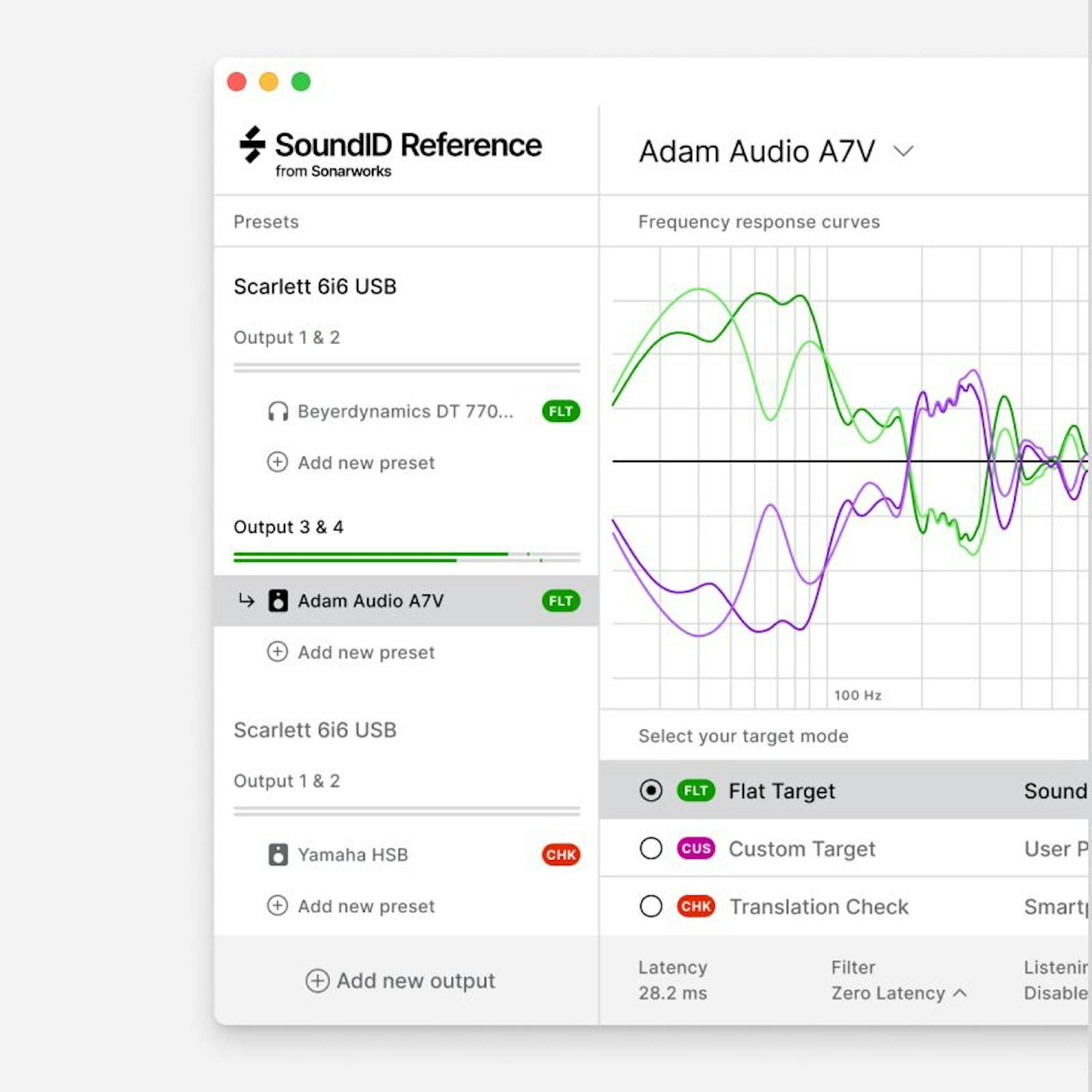Click the first Output 1 & 2 level meter
This screenshot has height=1092, width=1092.
point(407,367)
